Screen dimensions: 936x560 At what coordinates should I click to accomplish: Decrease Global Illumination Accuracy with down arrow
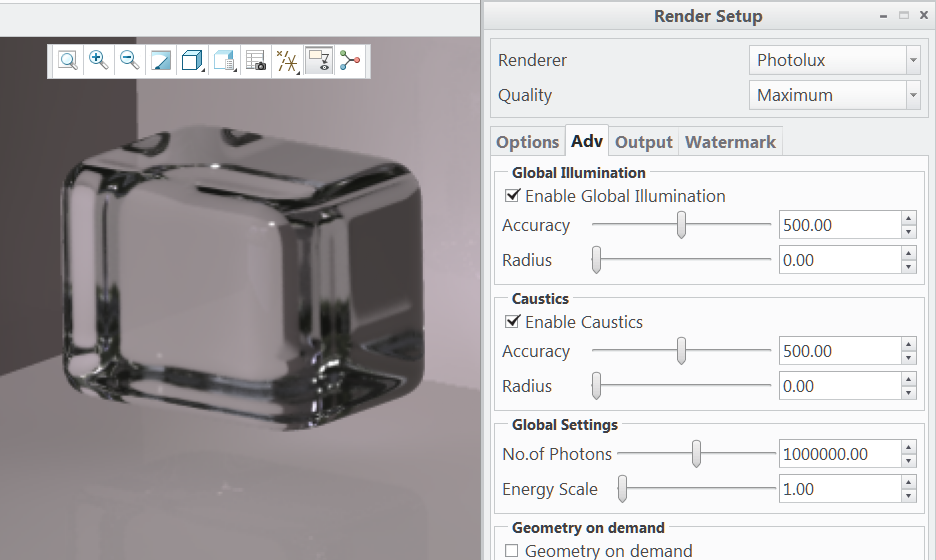(x=909, y=232)
